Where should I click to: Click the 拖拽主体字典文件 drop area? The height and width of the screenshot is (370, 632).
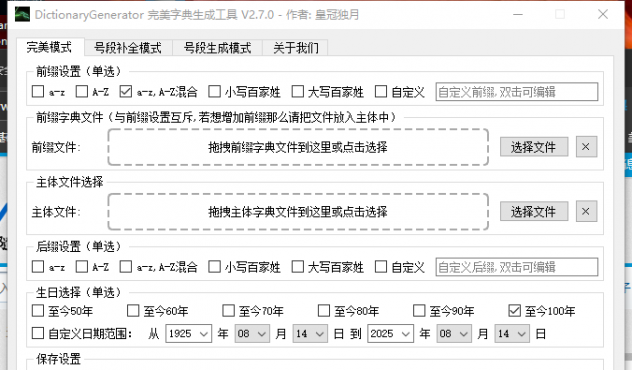(x=298, y=212)
